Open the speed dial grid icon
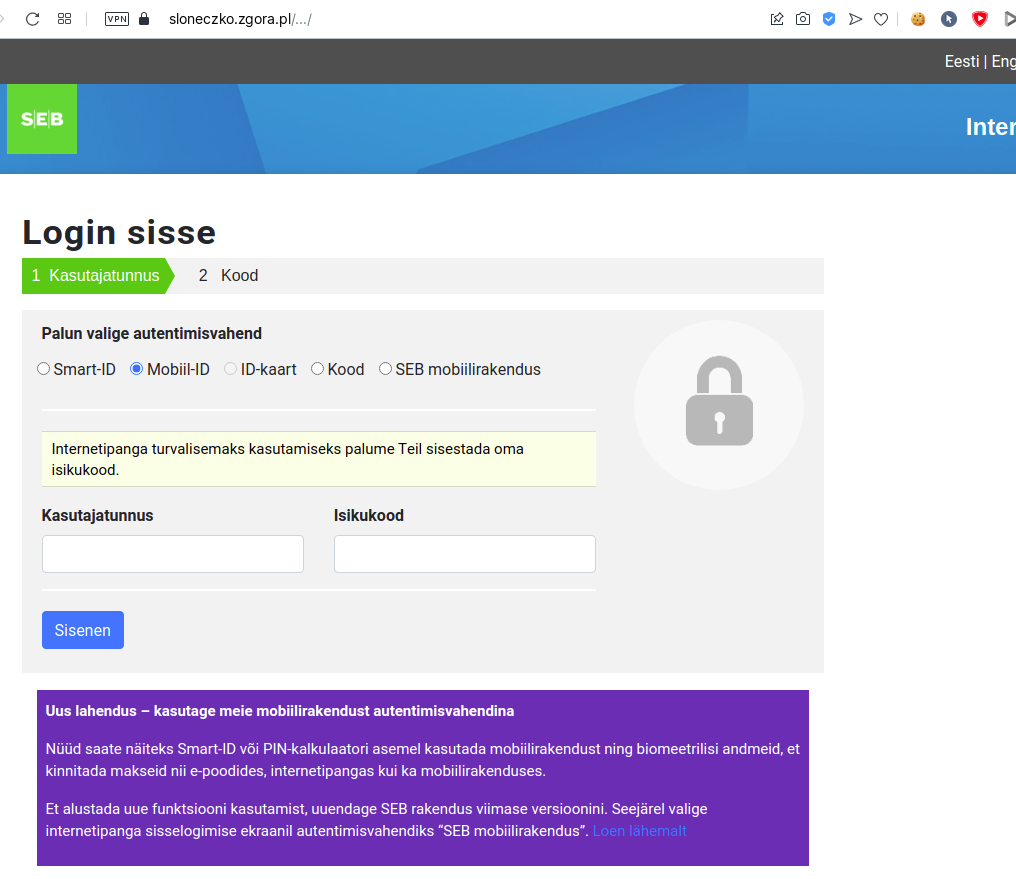1016x879 pixels. coord(64,19)
